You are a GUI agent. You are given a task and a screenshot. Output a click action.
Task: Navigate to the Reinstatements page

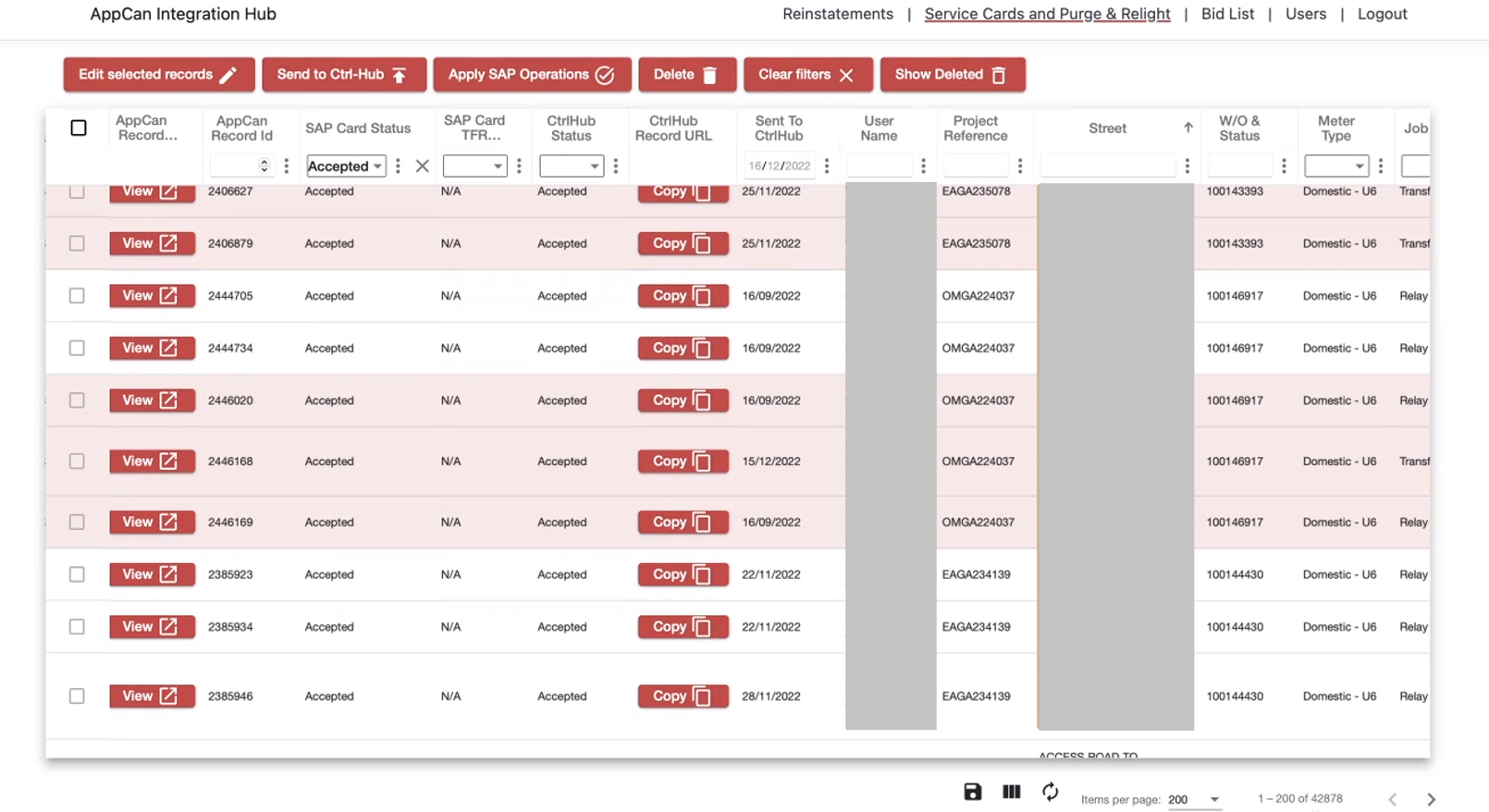tap(837, 14)
